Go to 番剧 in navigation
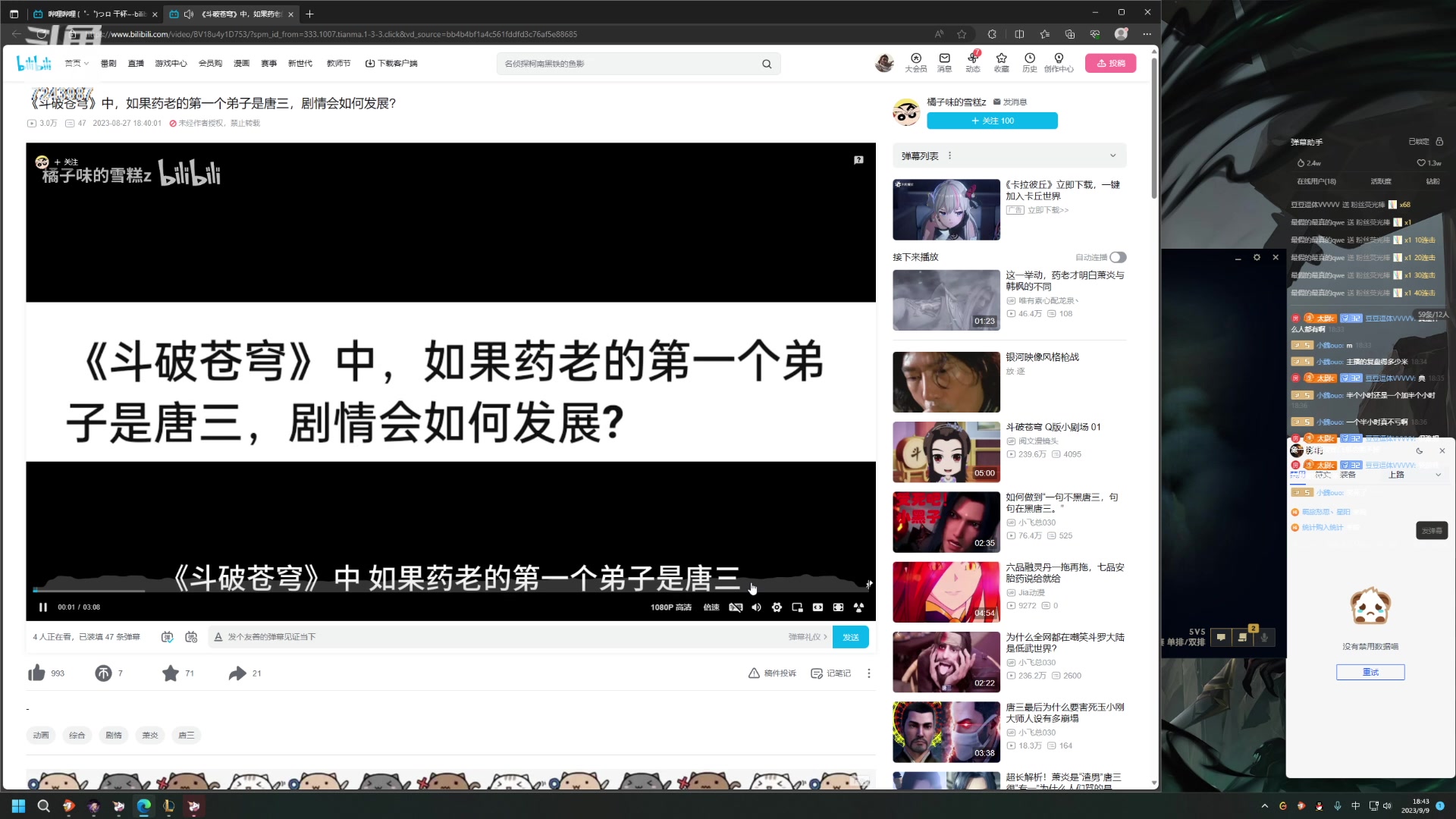The image size is (1456, 819). (x=108, y=64)
